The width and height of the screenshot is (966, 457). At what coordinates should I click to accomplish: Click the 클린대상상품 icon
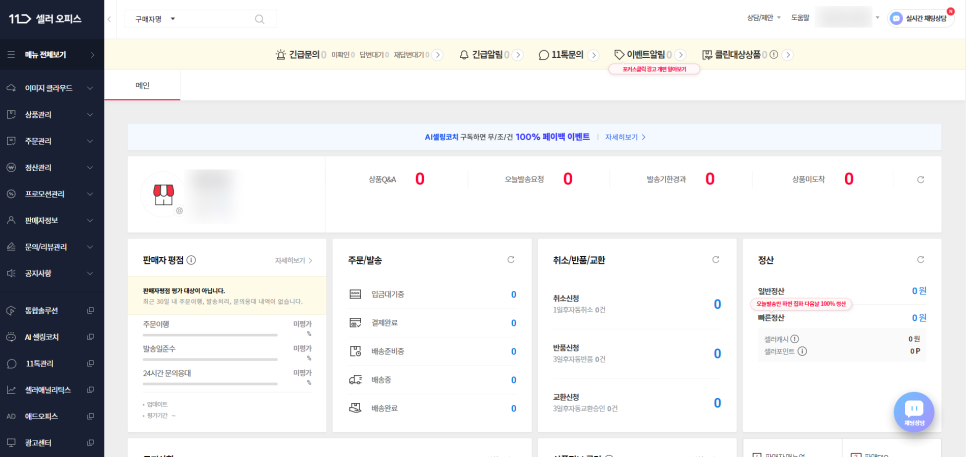point(707,55)
